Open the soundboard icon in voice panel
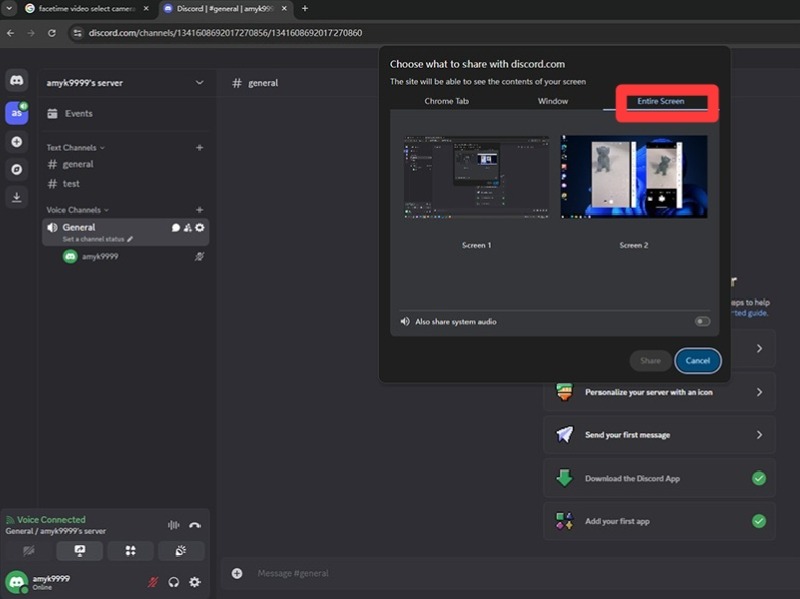The width and height of the screenshot is (800, 599). pyautogui.click(x=181, y=551)
